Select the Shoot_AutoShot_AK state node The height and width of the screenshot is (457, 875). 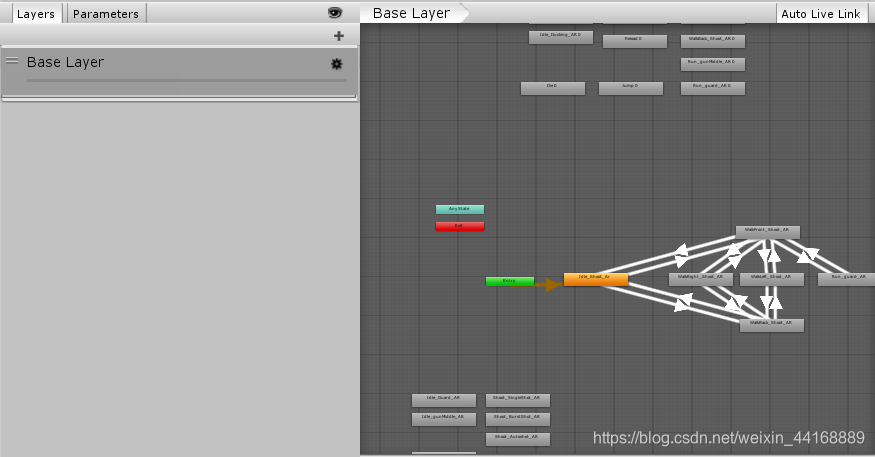point(518,439)
